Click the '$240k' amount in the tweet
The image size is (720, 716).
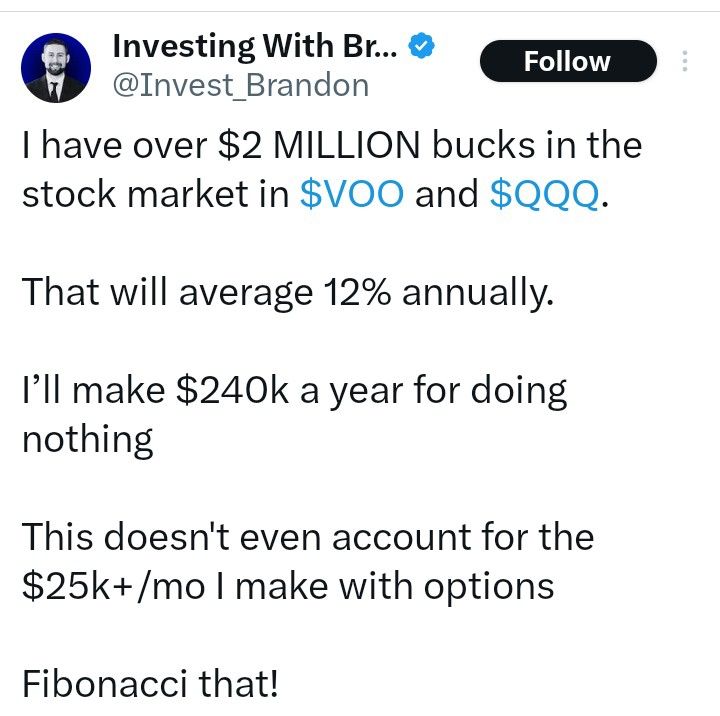tap(232, 390)
